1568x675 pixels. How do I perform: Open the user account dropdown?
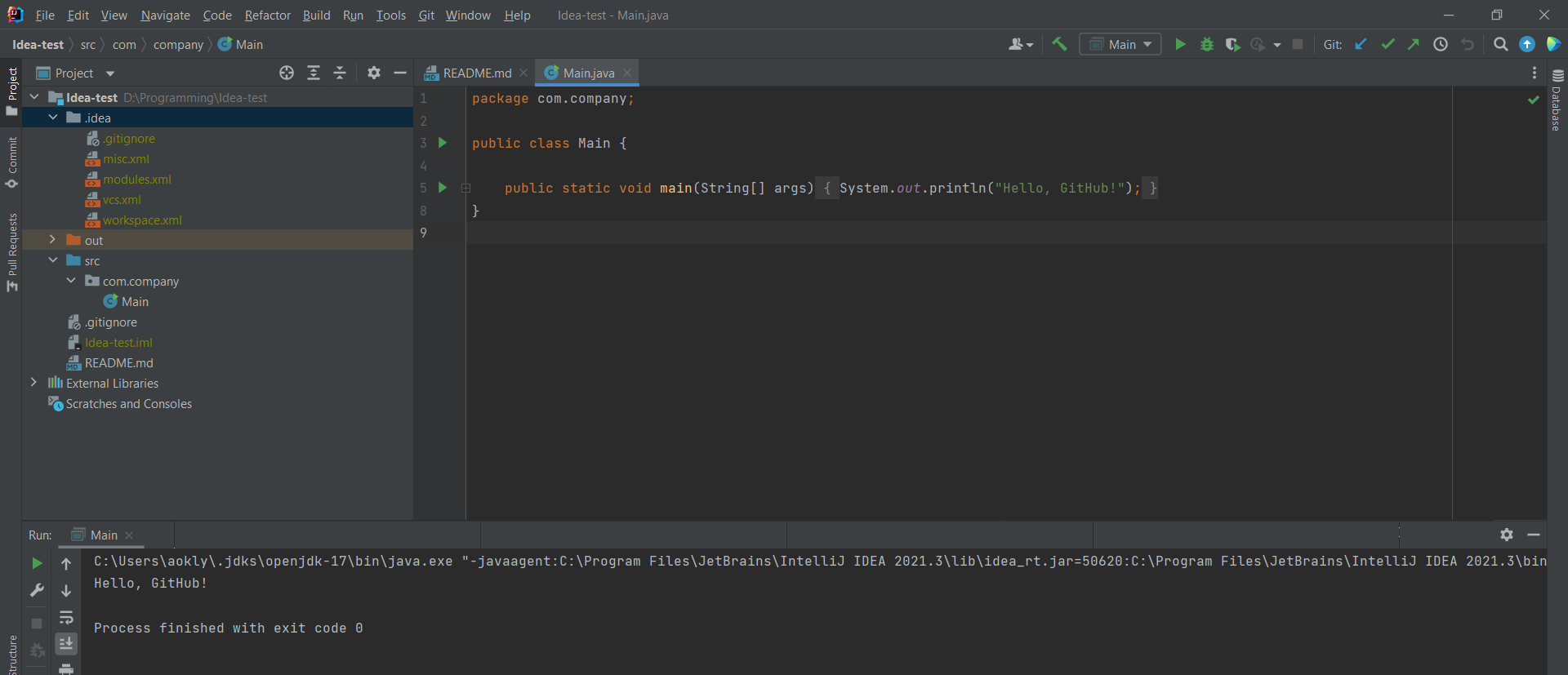pyautogui.click(x=1021, y=44)
